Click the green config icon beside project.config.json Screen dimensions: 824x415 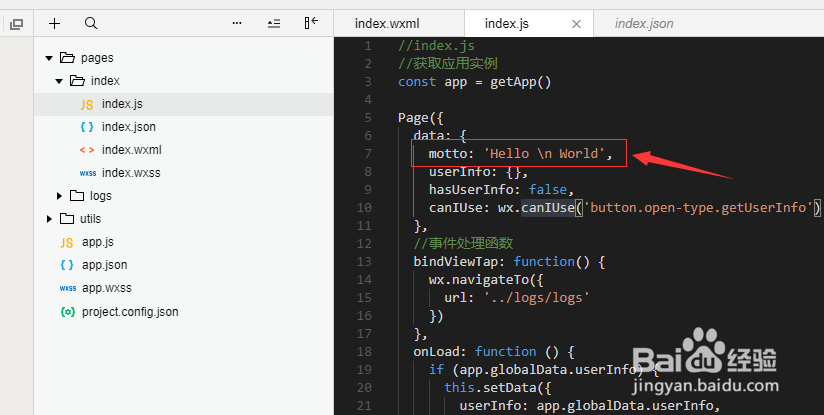67,312
